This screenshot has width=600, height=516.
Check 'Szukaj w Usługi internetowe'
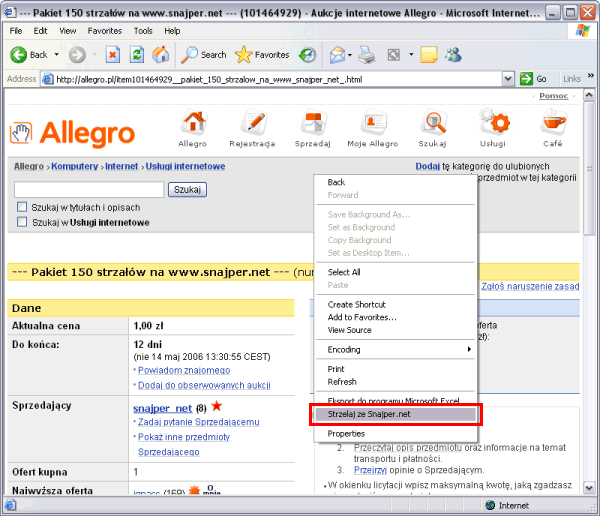click(x=22, y=222)
